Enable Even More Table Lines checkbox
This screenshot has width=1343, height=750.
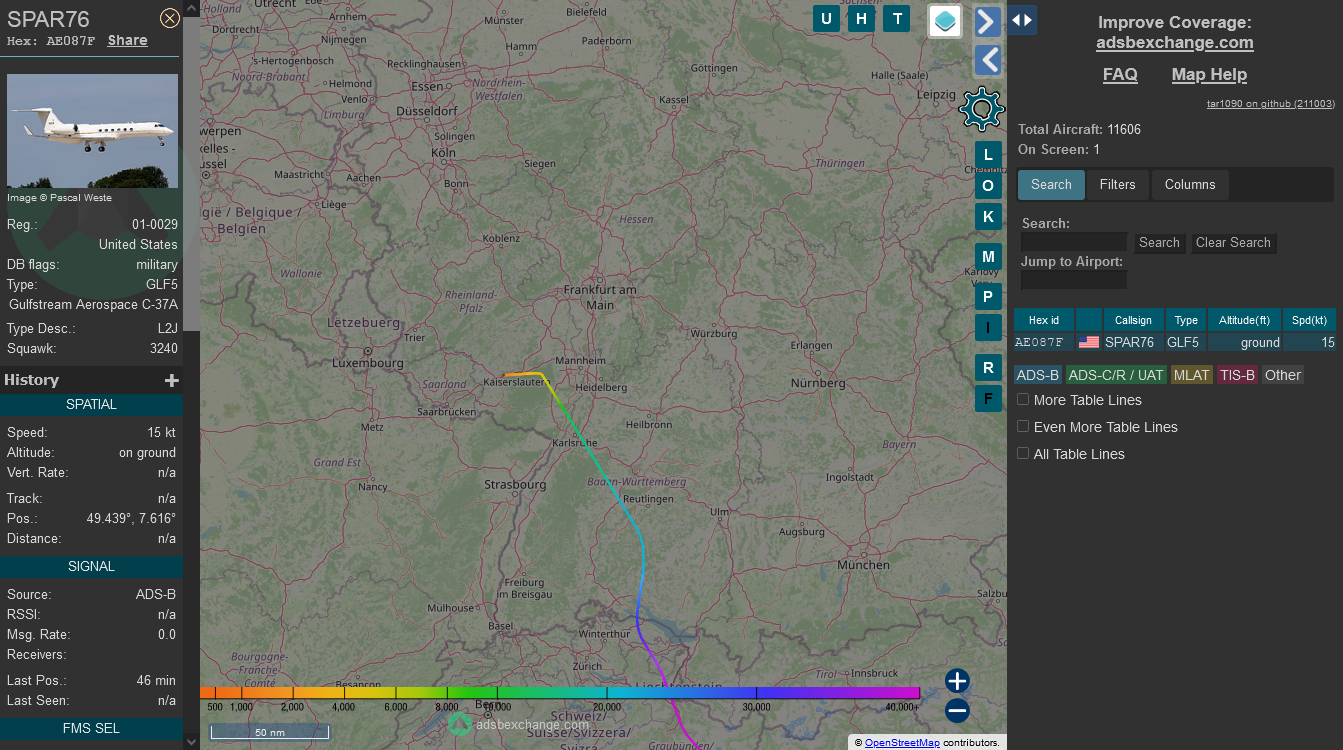[x=1023, y=426]
